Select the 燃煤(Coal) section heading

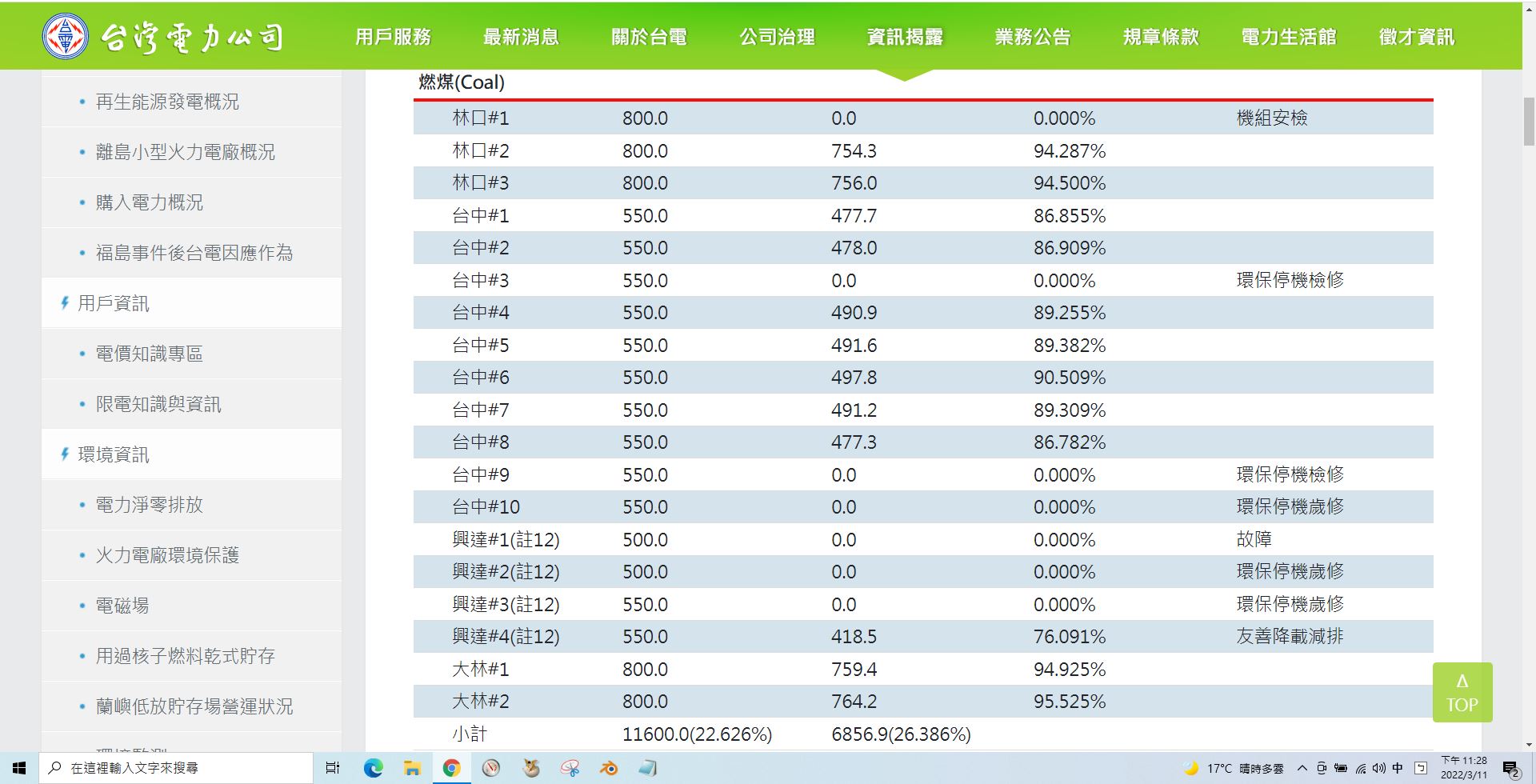[462, 82]
